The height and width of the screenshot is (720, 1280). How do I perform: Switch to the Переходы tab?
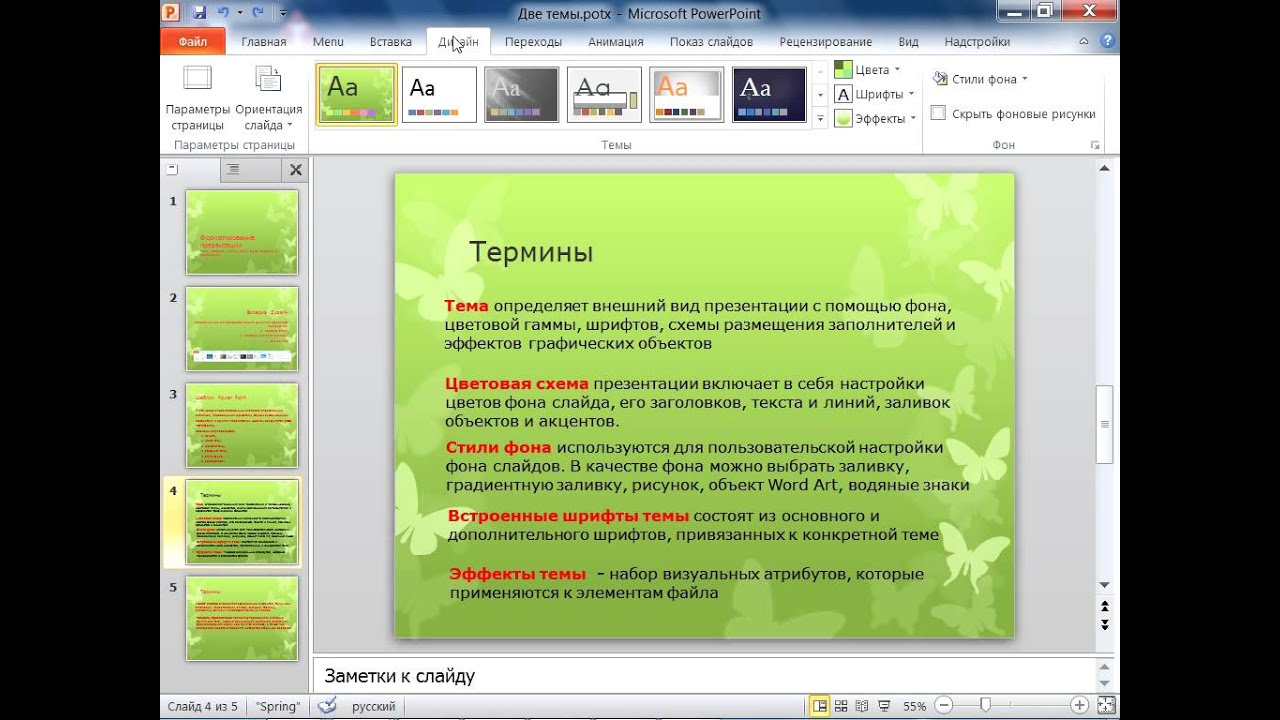(x=533, y=42)
